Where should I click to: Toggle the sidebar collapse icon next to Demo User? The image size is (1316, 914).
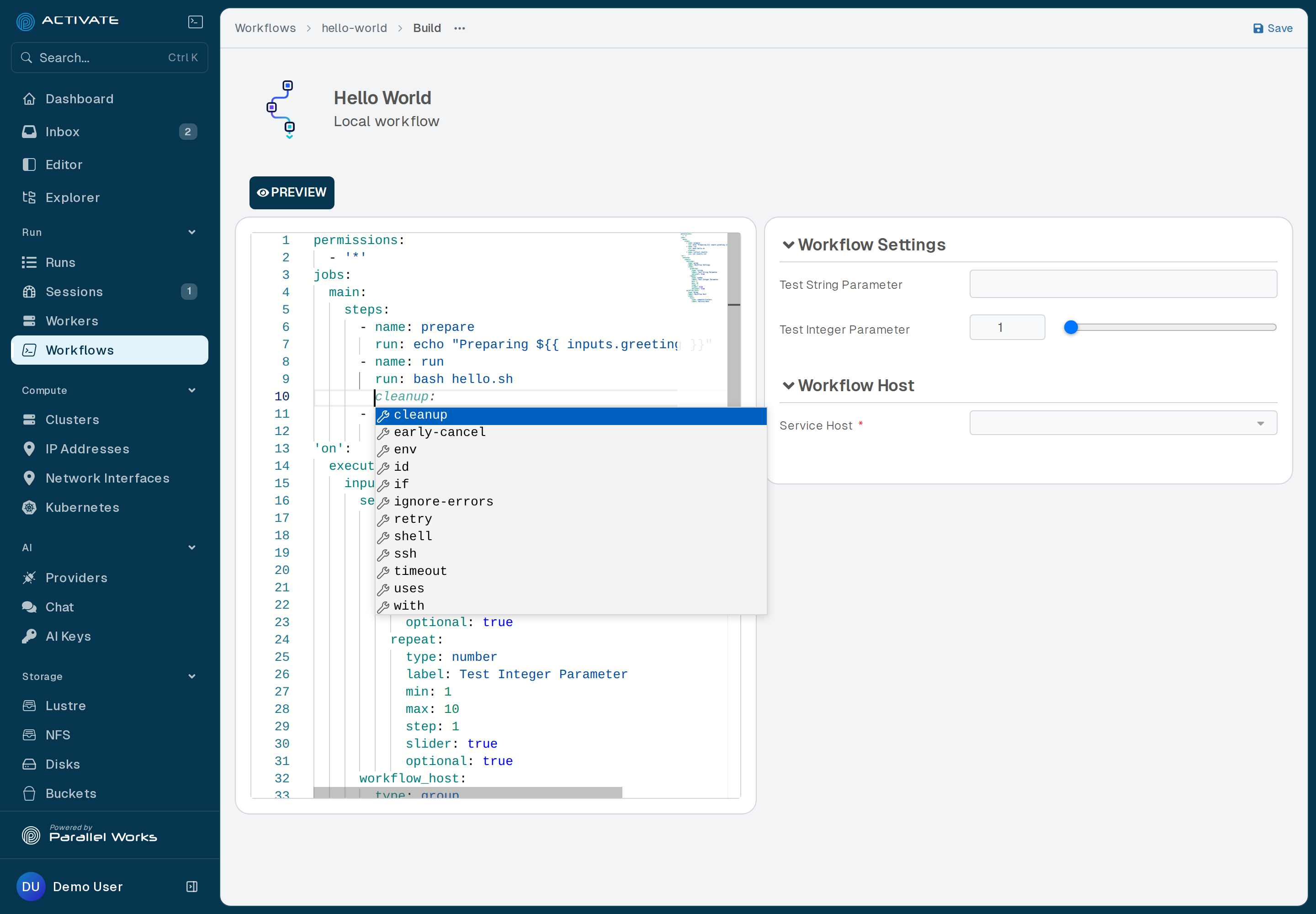pyautogui.click(x=192, y=887)
